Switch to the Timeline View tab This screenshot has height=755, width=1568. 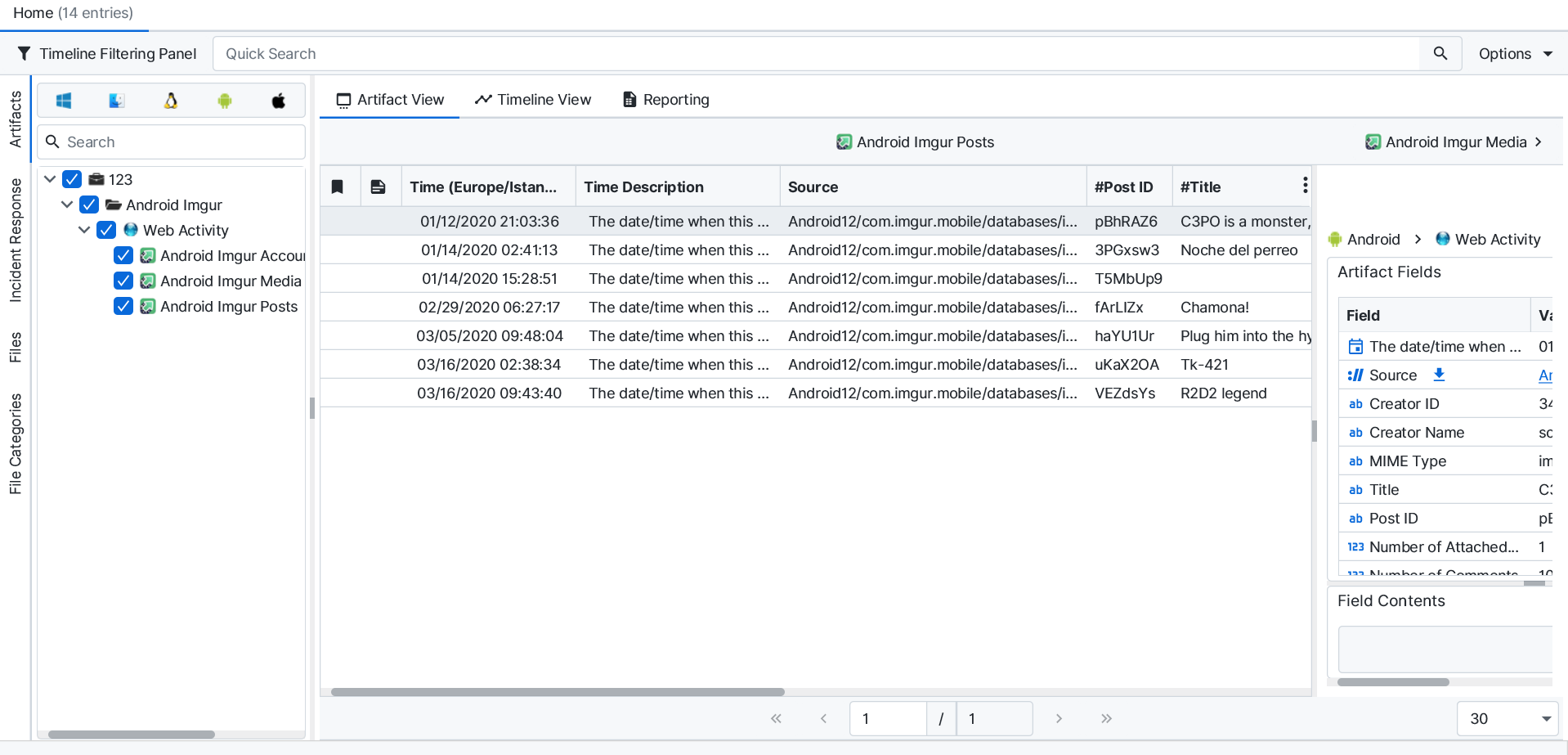(533, 100)
